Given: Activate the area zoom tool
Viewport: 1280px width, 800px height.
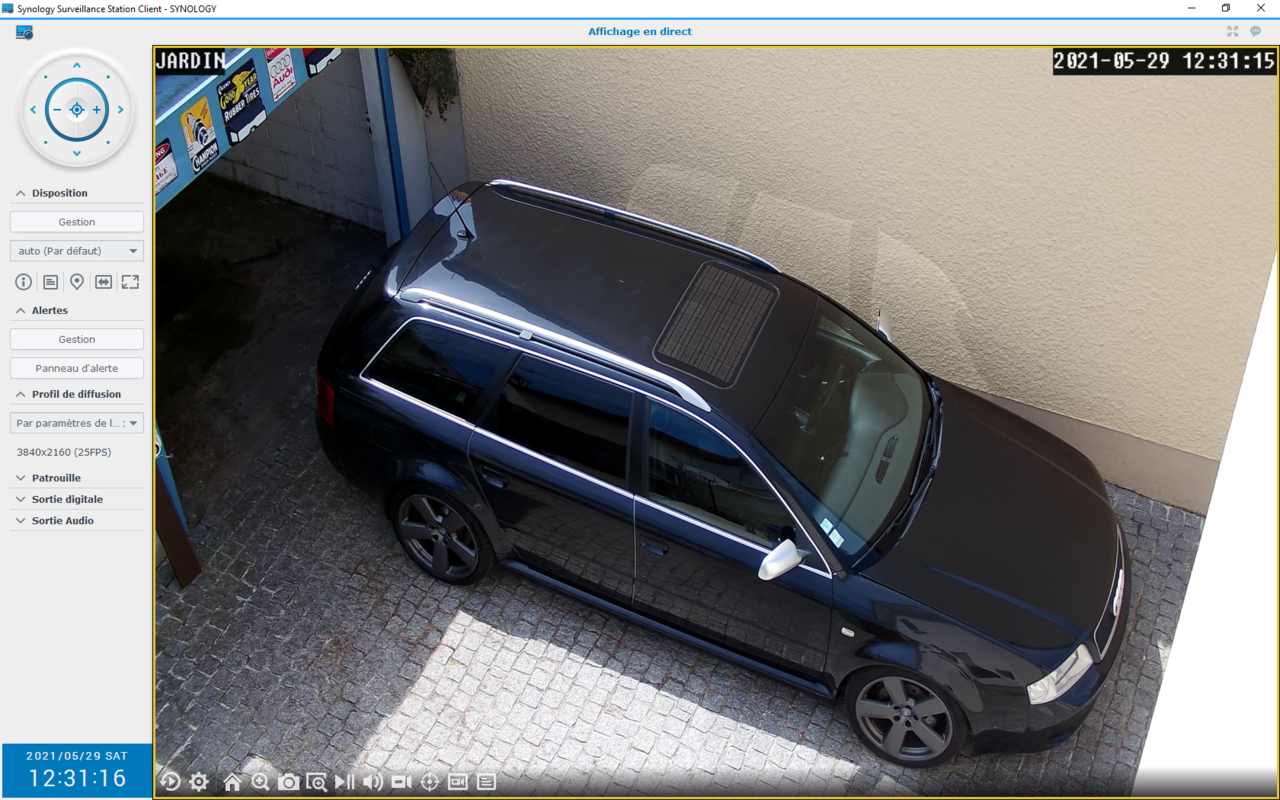Looking at the screenshot, I should tap(318, 782).
